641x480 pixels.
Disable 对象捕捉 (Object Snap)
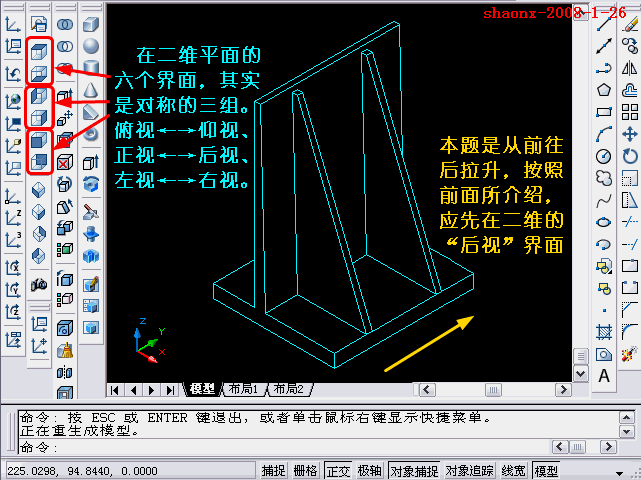[413, 470]
